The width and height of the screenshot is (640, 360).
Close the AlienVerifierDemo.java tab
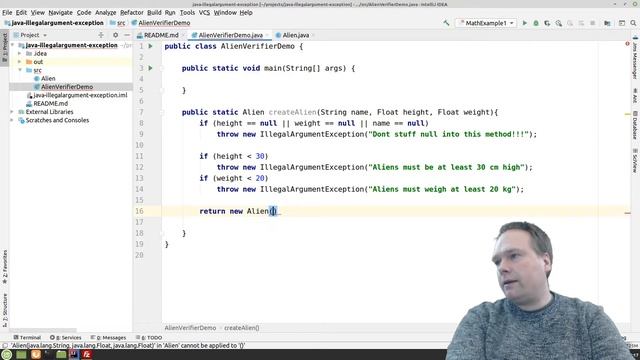[x=267, y=36]
